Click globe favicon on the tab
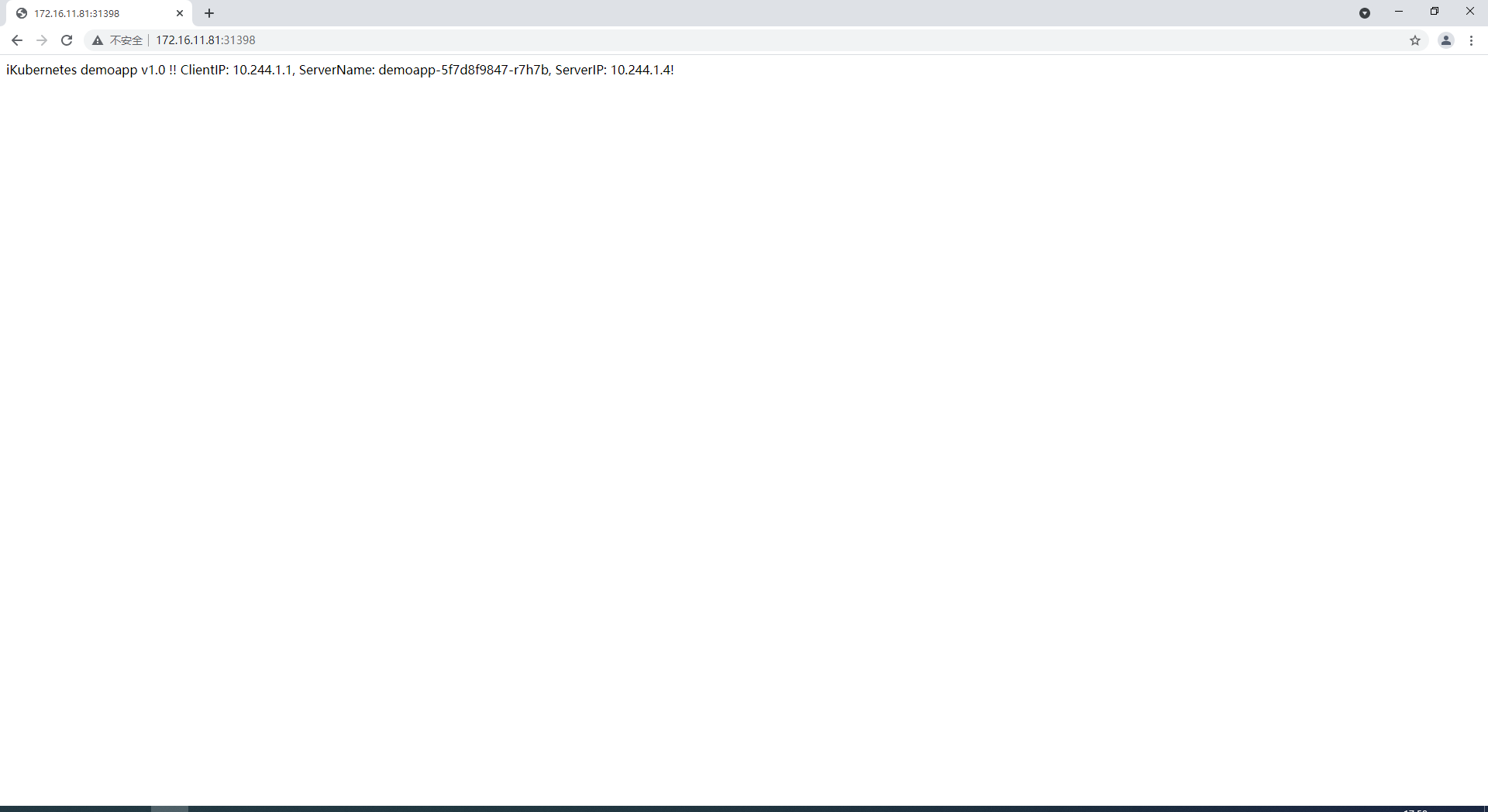Screen dimensions: 1488x812 22,13
